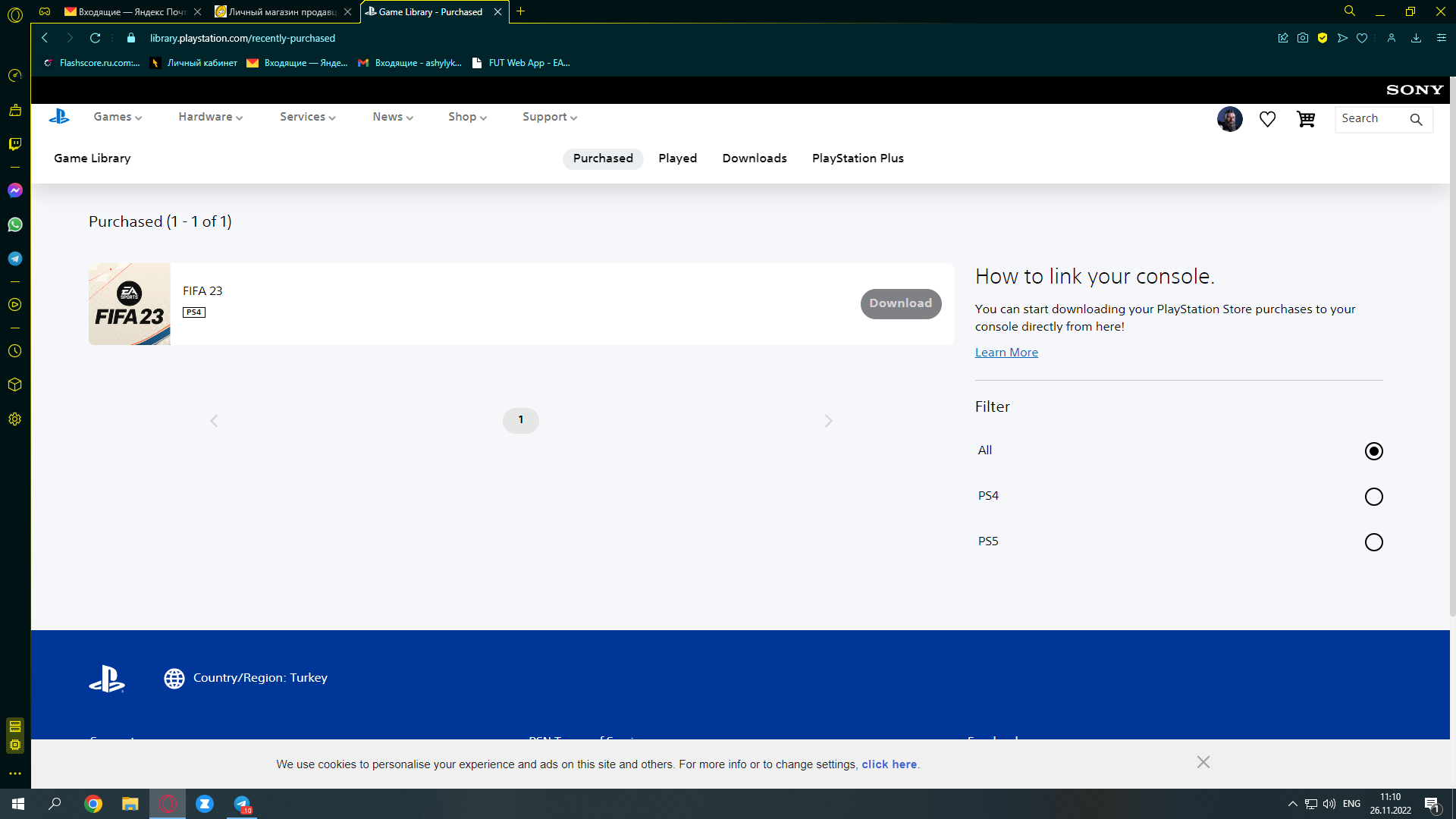Expand the Hardware dropdown menu
Screen dimensions: 1456x819
[x=210, y=117]
